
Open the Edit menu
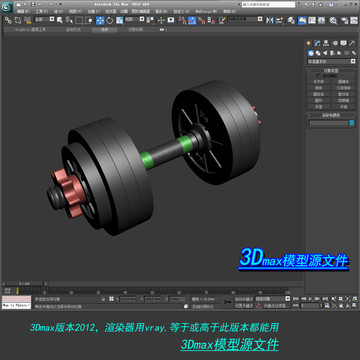coord(23,11)
